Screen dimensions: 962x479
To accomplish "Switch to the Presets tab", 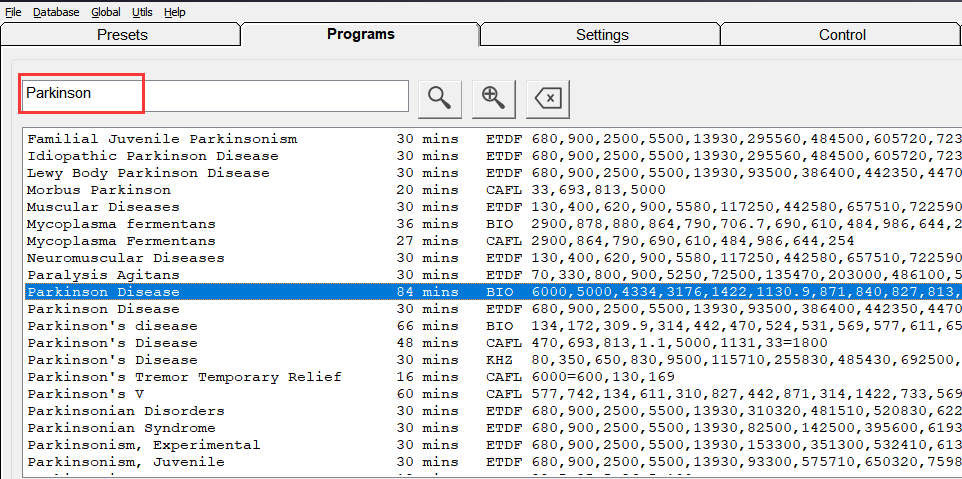I will [x=122, y=35].
